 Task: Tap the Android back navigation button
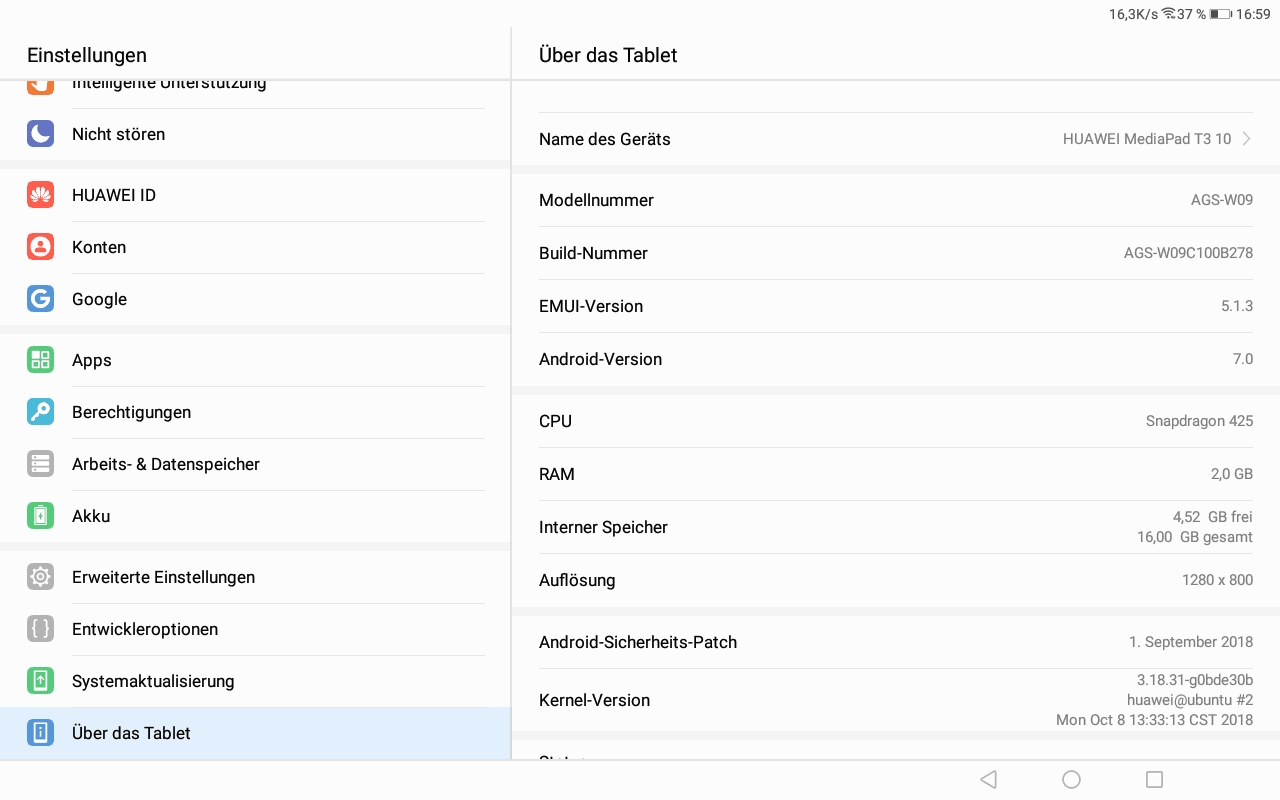pos(988,779)
